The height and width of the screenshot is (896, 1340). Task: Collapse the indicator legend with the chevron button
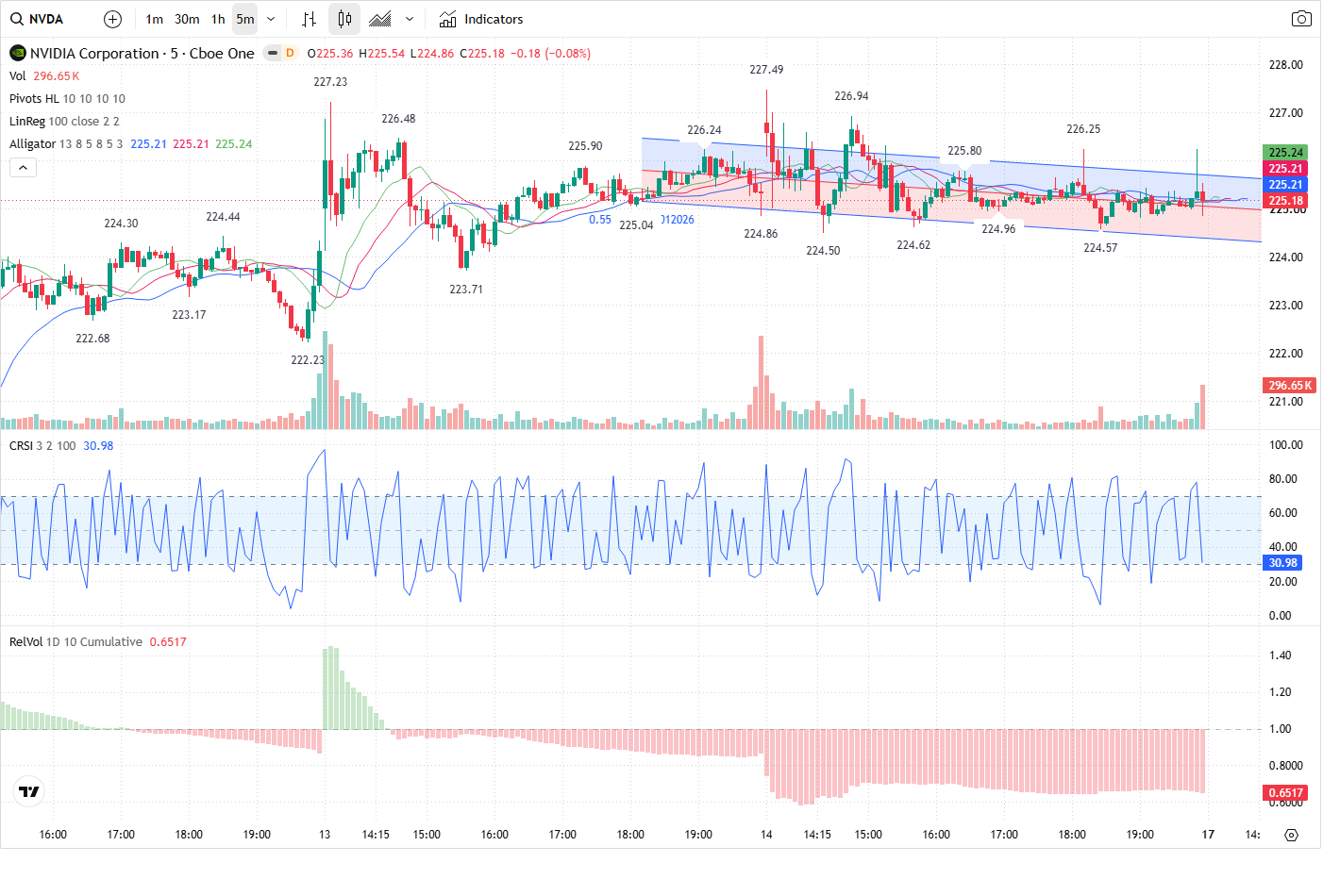[x=23, y=168]
